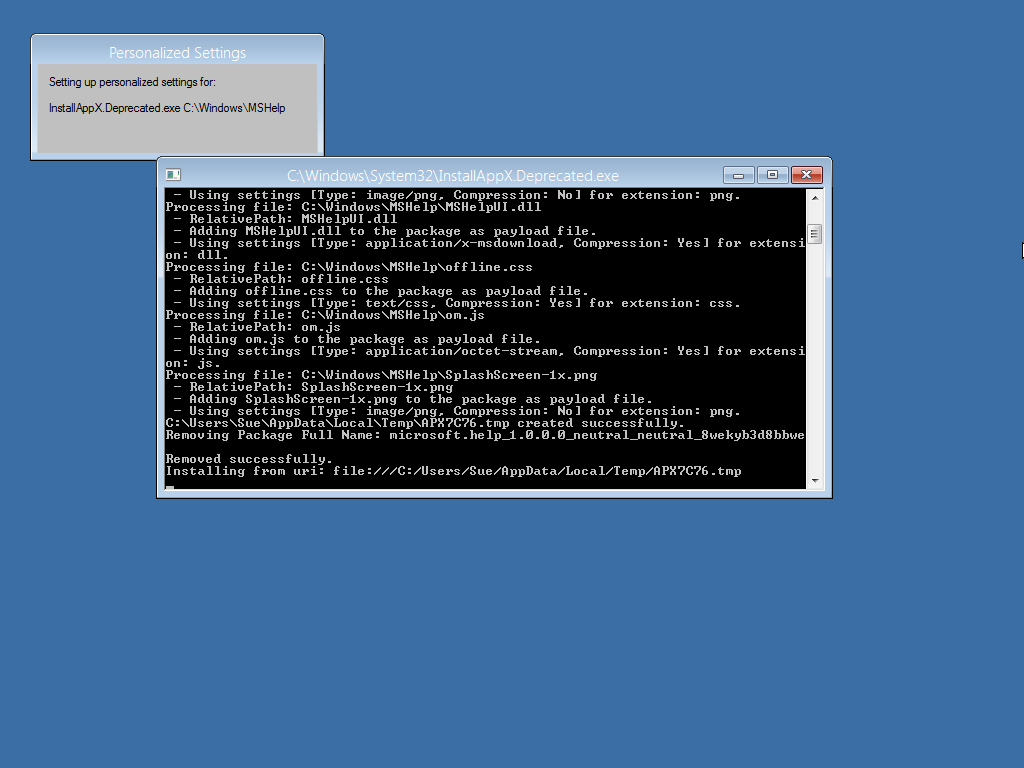Screen dimensions: 1024x768
Task: Click the console scrollbar down arrow
Action: coord(814,481)
